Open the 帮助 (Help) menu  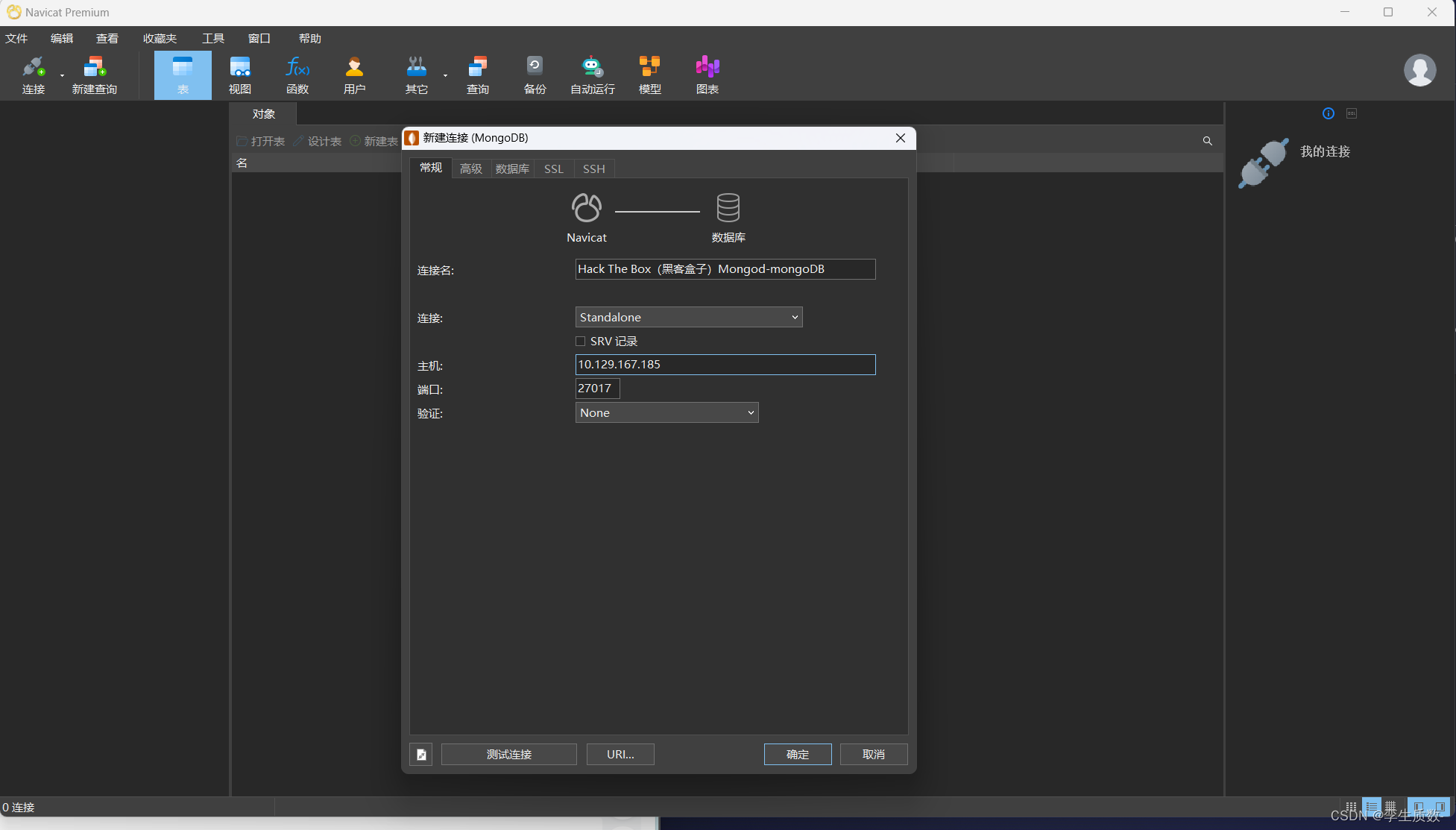(x=310, y=39)
